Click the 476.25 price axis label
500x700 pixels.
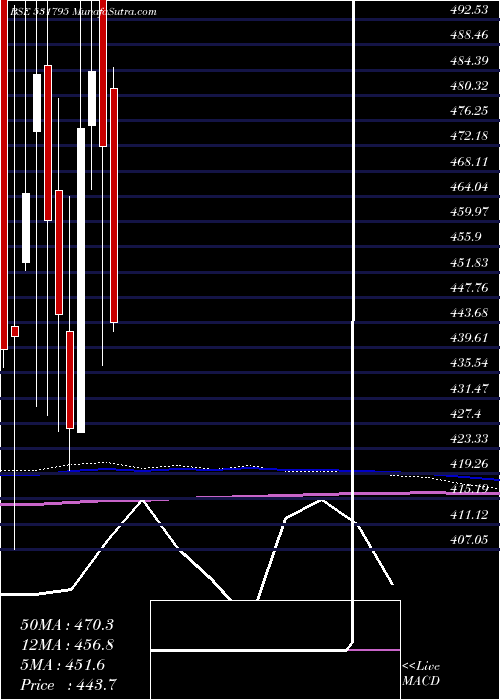point(470,111)
